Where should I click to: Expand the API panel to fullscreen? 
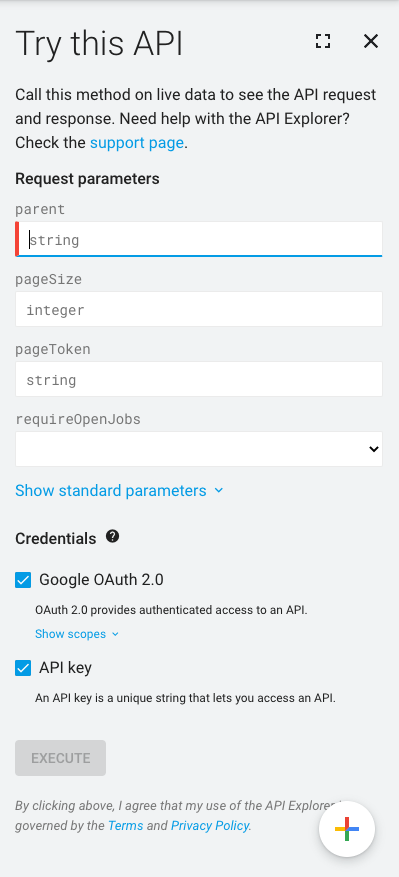(323, 41)
